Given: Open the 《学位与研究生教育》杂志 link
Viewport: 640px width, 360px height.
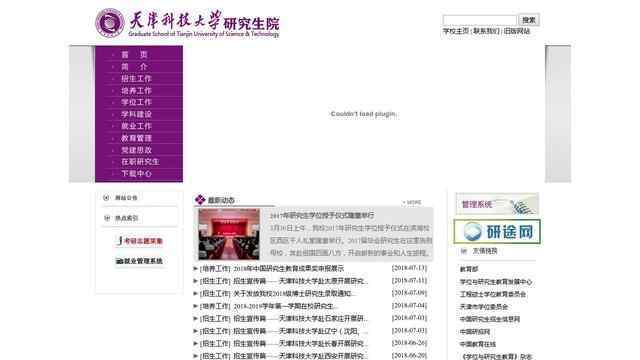Looking at the screenshot, I should pos(496,356).
